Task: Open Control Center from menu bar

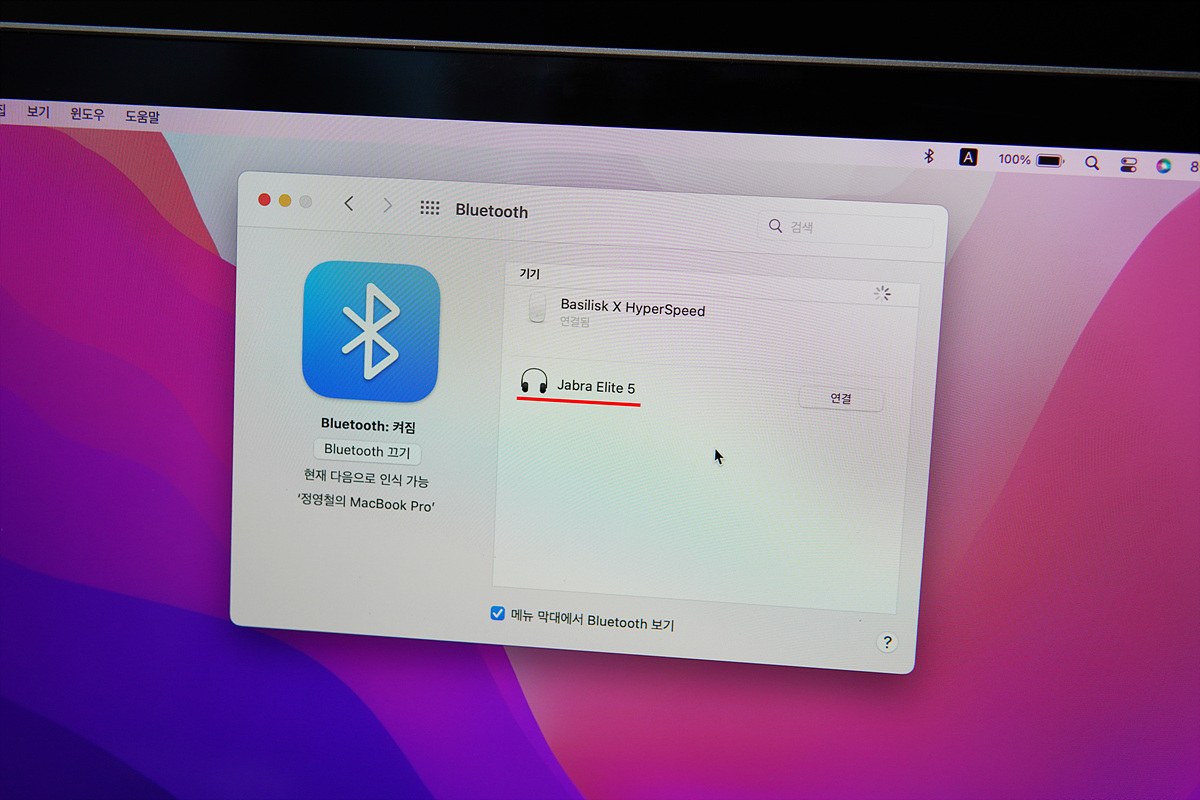Action: (x=1129, y=164)
